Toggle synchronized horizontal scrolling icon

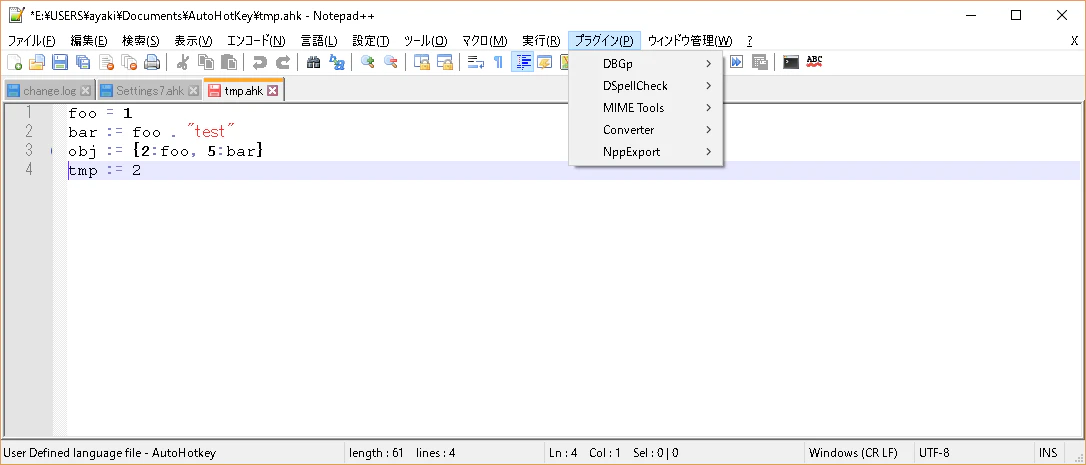(x=444, y=62)
